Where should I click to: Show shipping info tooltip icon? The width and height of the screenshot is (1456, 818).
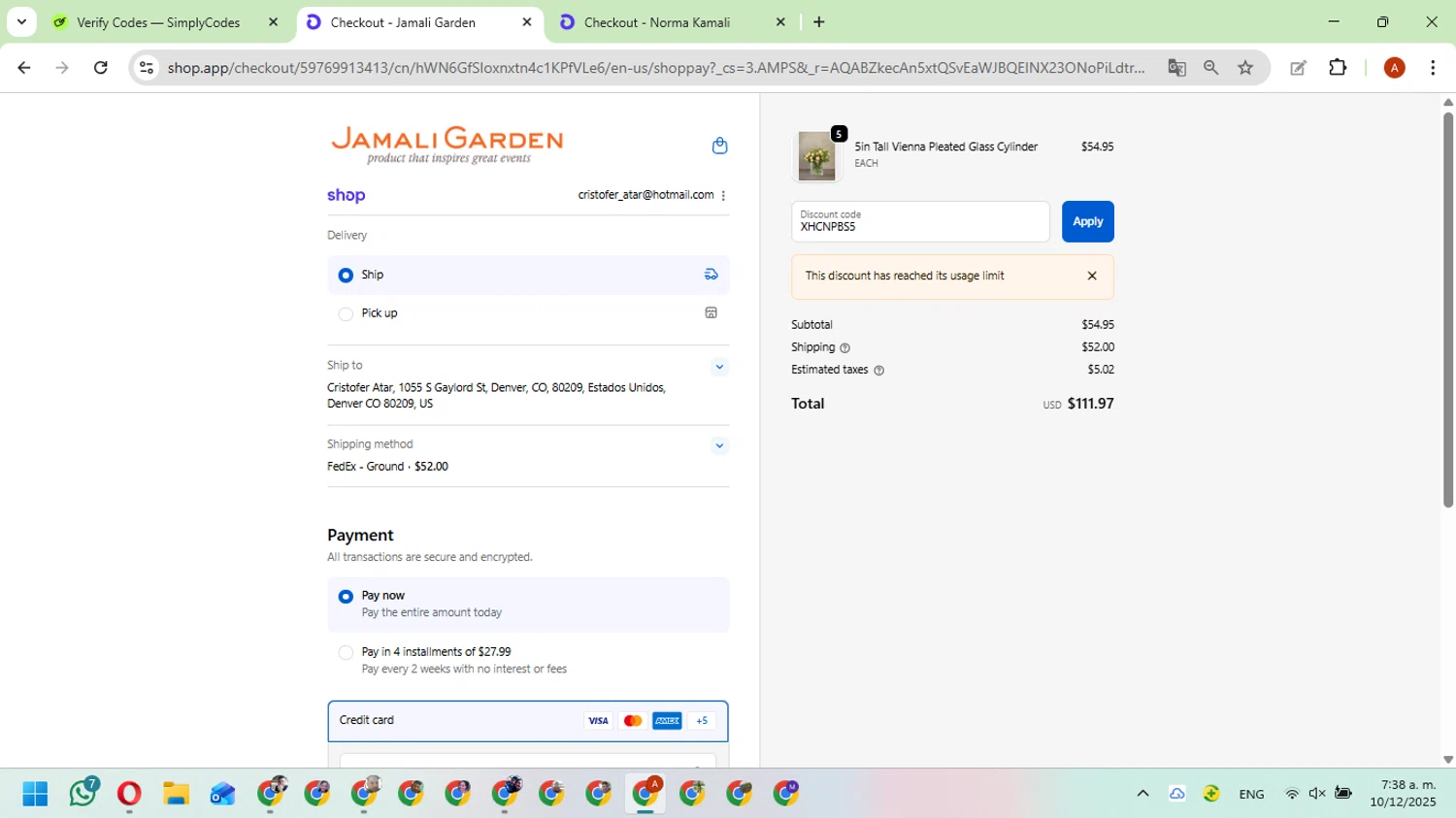[844, 347]
